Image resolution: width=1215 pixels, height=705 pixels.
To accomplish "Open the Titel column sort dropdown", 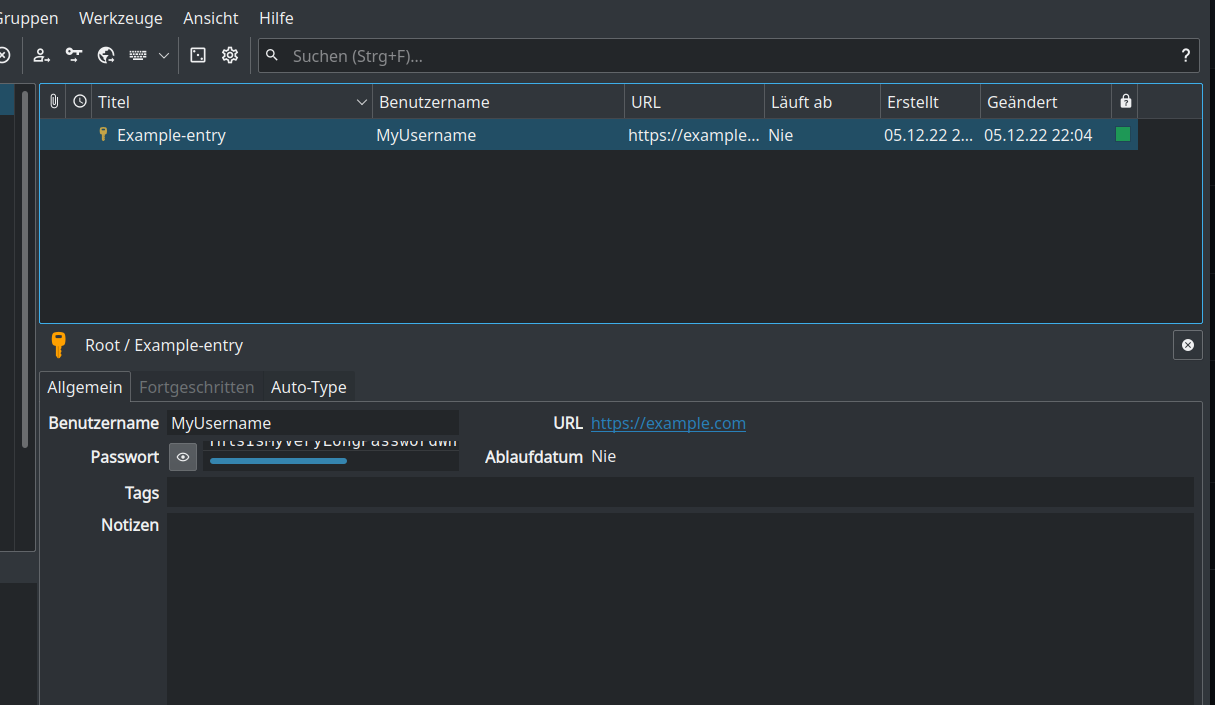I will point(361,101).
